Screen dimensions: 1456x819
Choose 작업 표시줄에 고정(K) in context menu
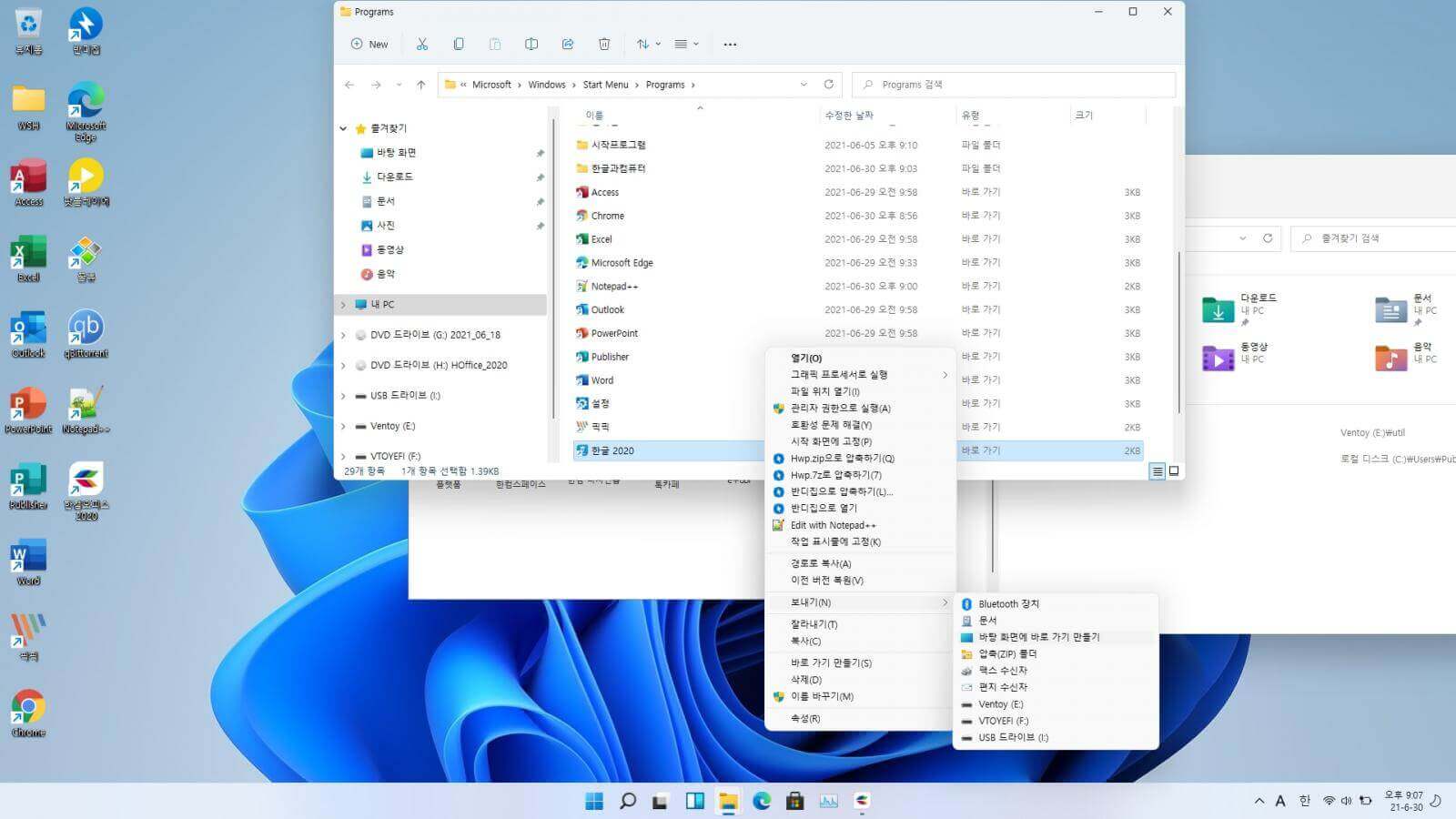[860, 542]
